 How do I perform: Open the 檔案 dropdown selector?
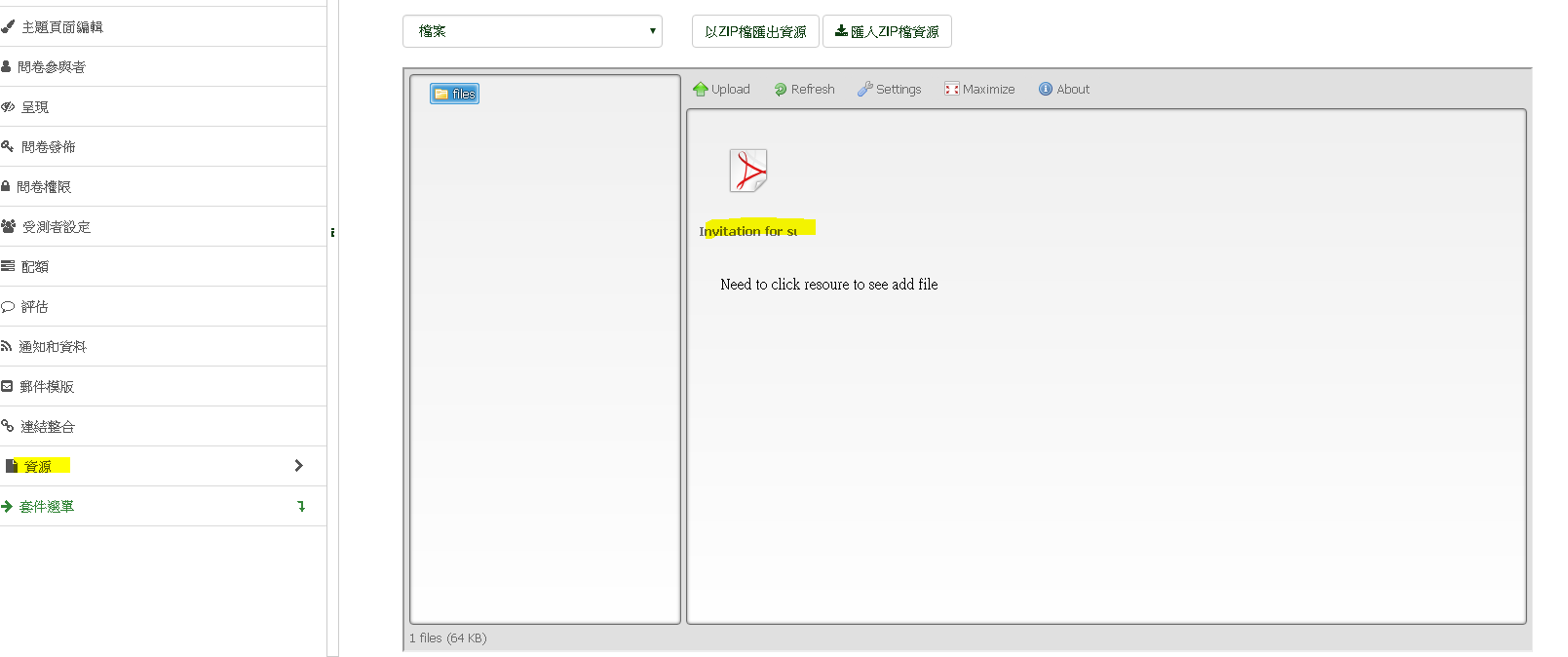(x=532, y=31)
